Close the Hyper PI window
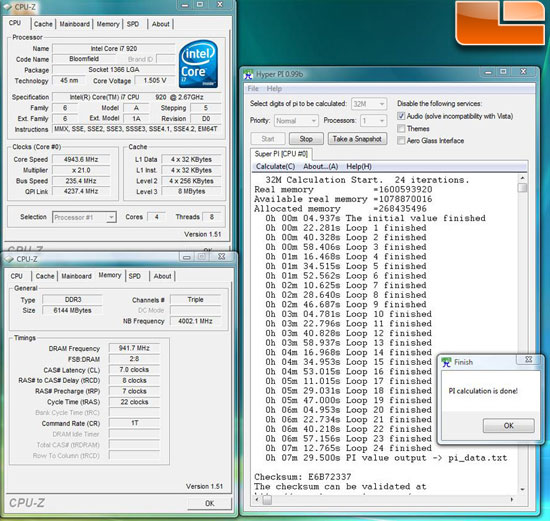This screenshot has width=550, height=521. 523,72
